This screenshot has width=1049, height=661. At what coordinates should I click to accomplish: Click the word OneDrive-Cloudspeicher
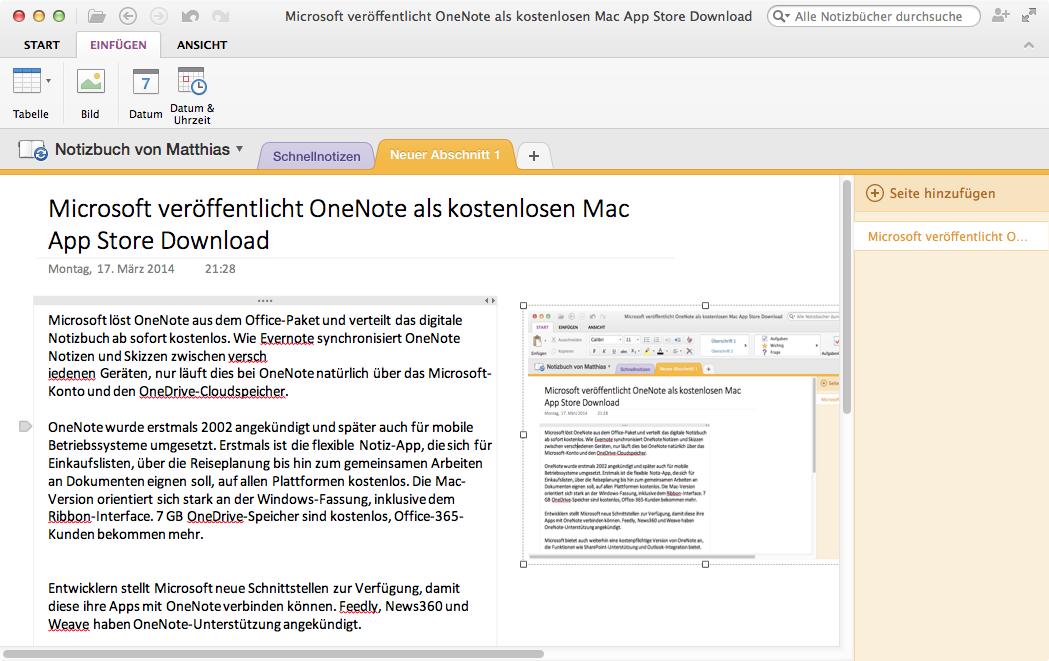coord(212,391)
